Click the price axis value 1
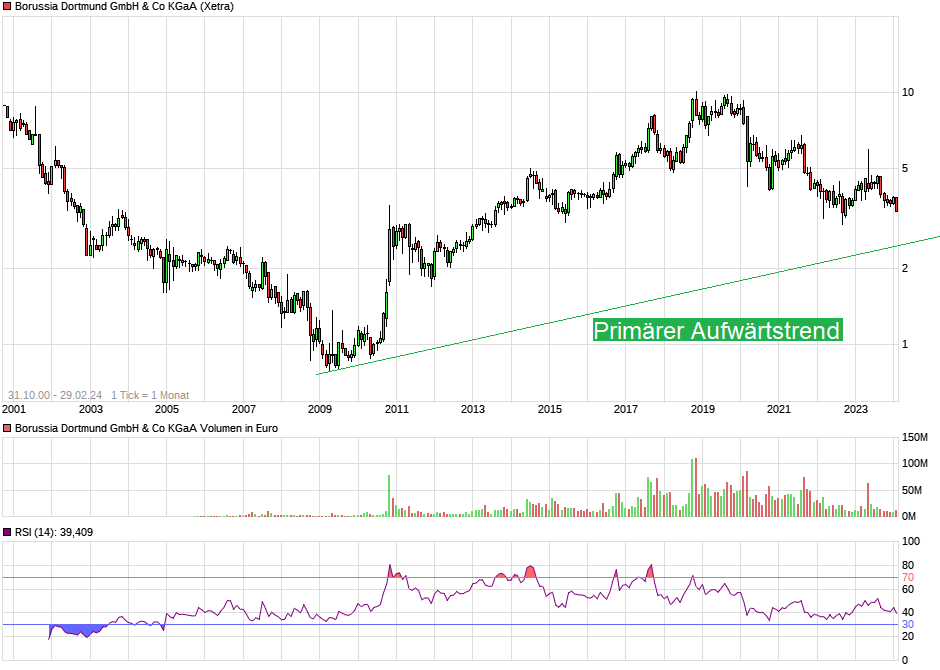Screen dimensions: 940x670 point(905,345)
